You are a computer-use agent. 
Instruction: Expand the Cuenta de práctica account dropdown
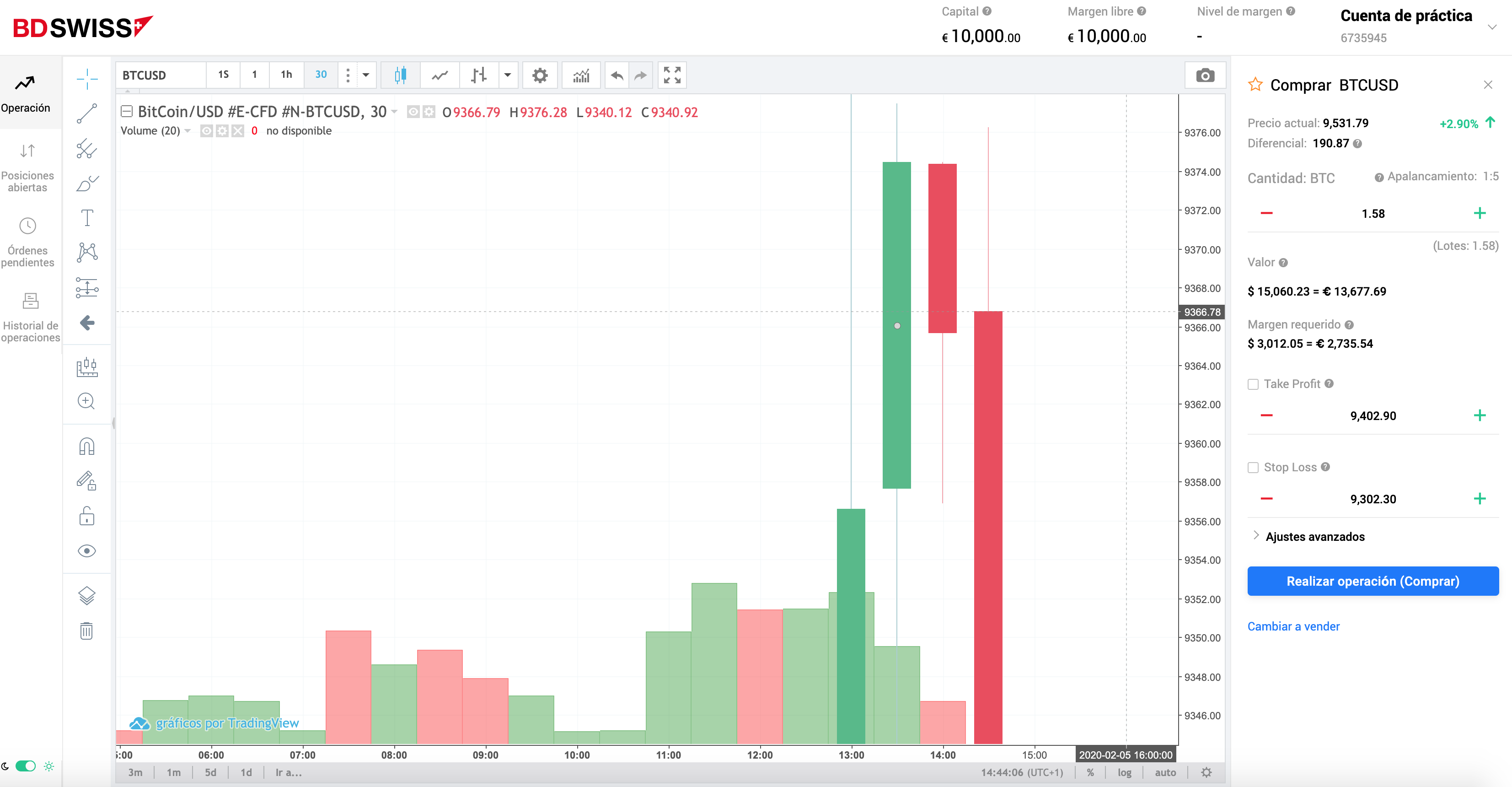pos(1492,27)
